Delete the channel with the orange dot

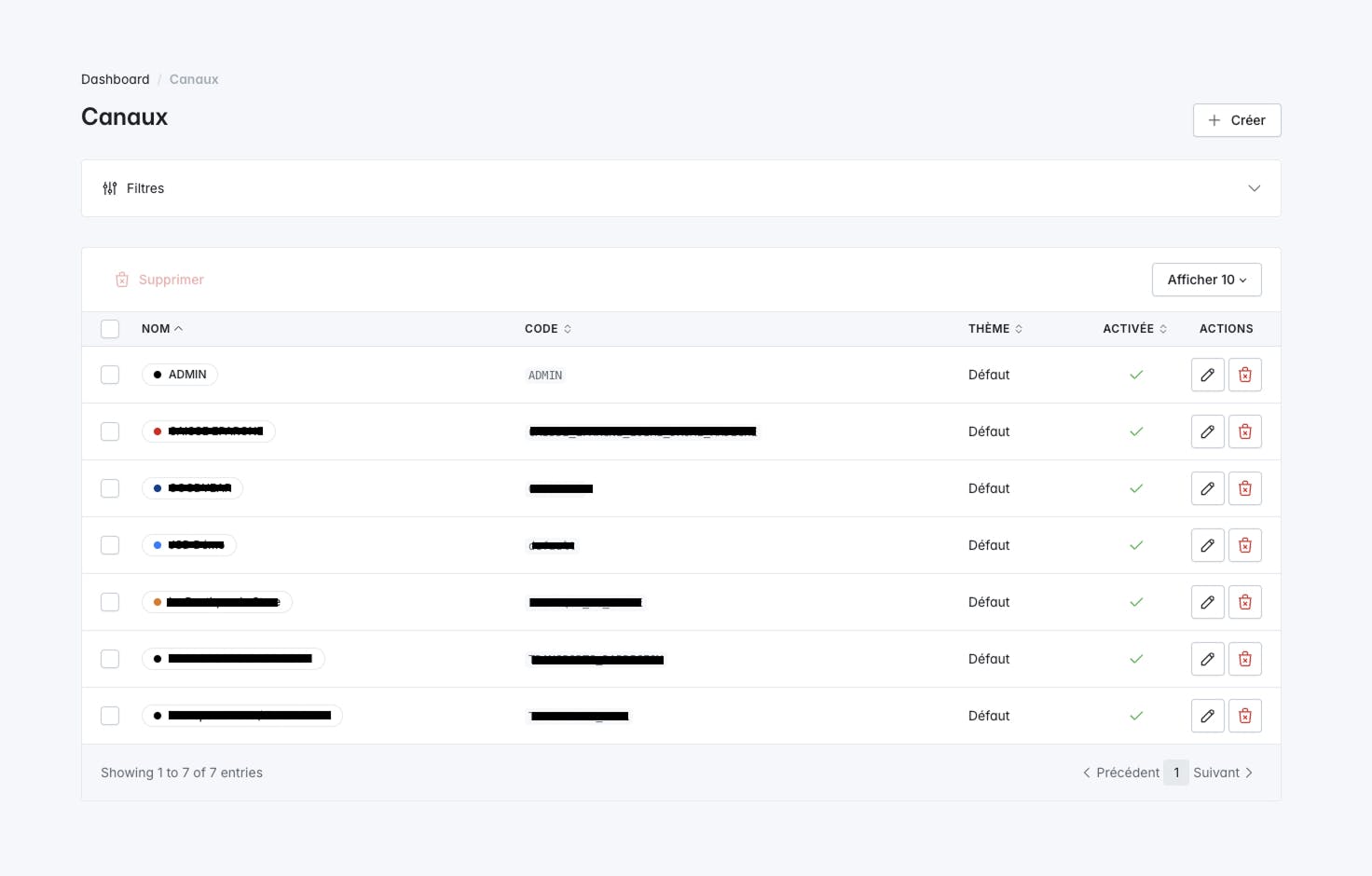pos(1244,602)
